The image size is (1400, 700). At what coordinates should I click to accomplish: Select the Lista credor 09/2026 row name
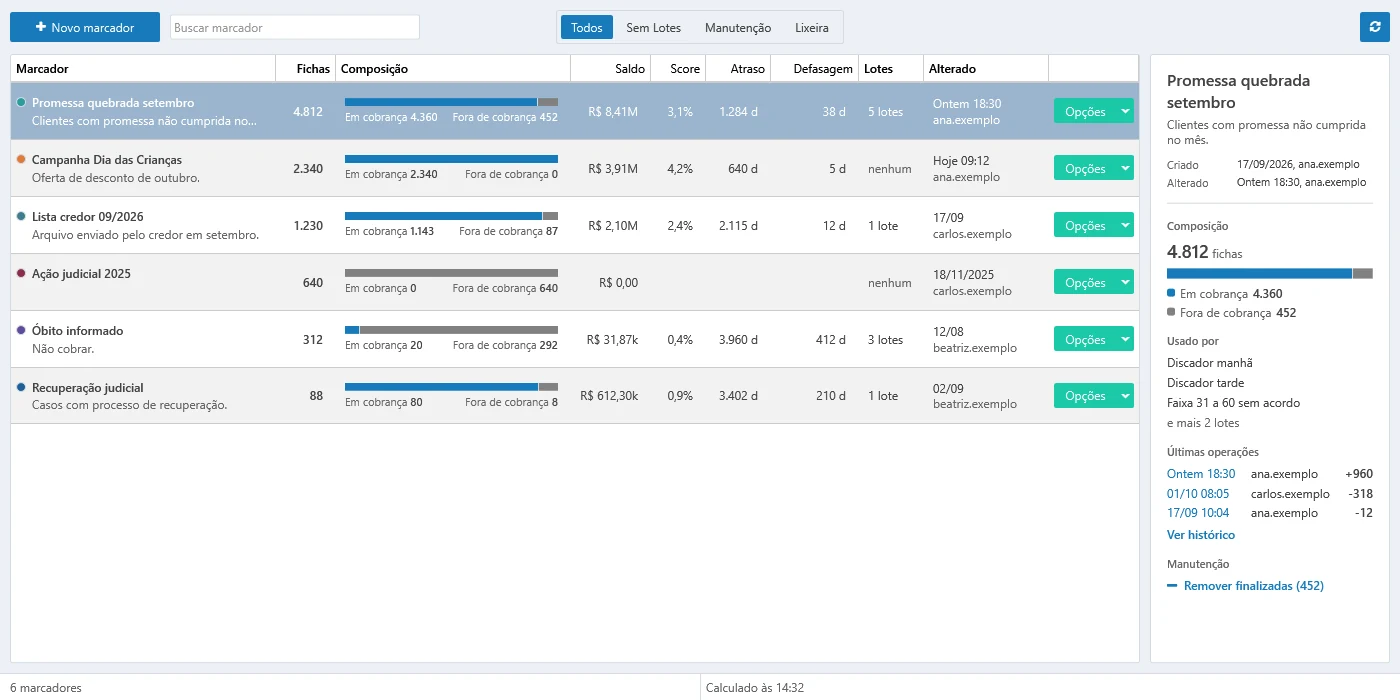[x=88, y=217]
